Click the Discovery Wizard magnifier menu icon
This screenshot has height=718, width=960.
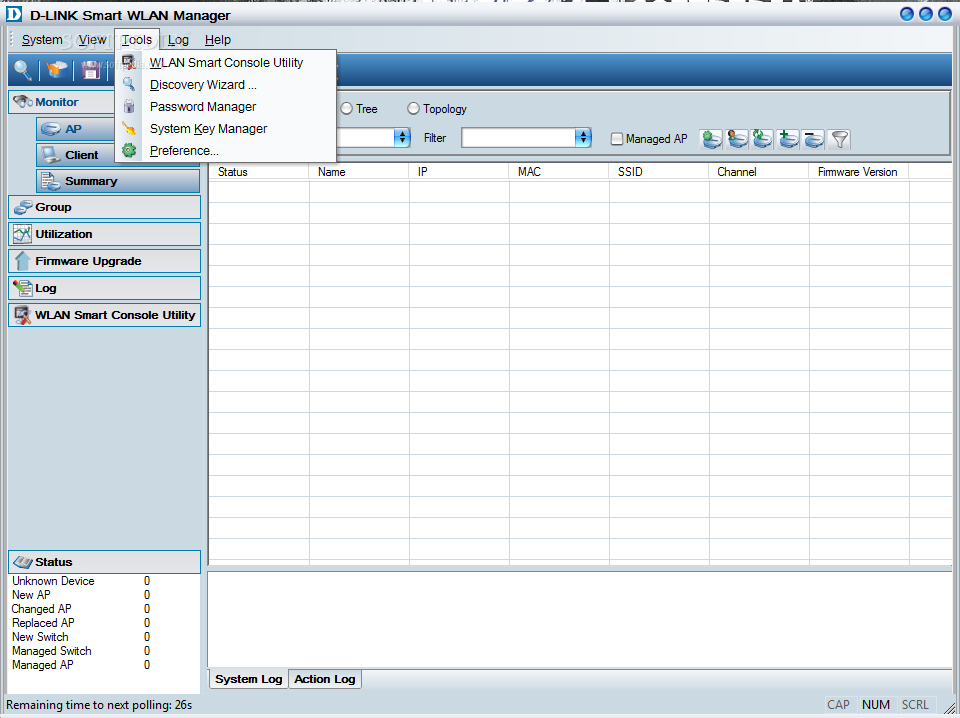click(129, 84)
